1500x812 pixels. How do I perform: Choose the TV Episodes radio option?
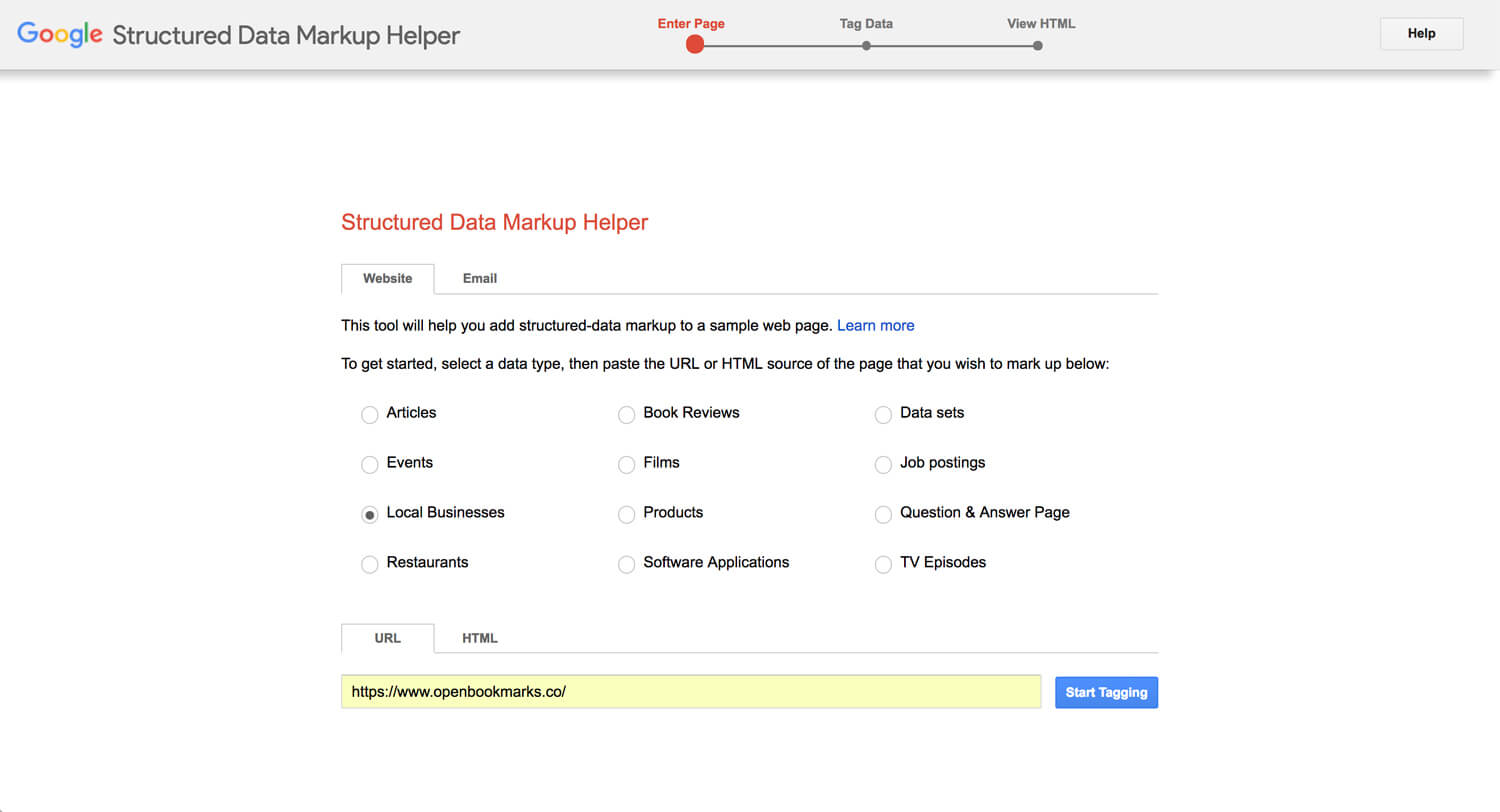click(x=883, y=564)
